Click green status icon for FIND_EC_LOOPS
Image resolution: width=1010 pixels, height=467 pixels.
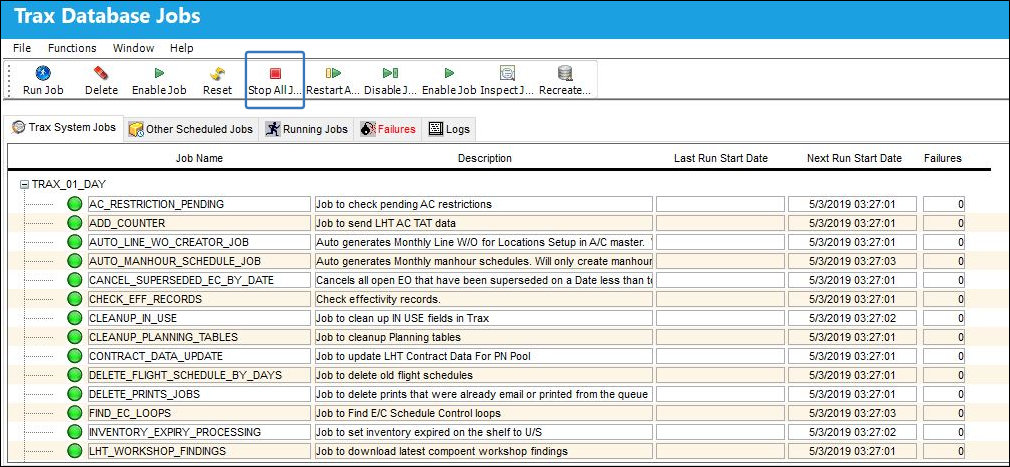click(x=75, y=414)
